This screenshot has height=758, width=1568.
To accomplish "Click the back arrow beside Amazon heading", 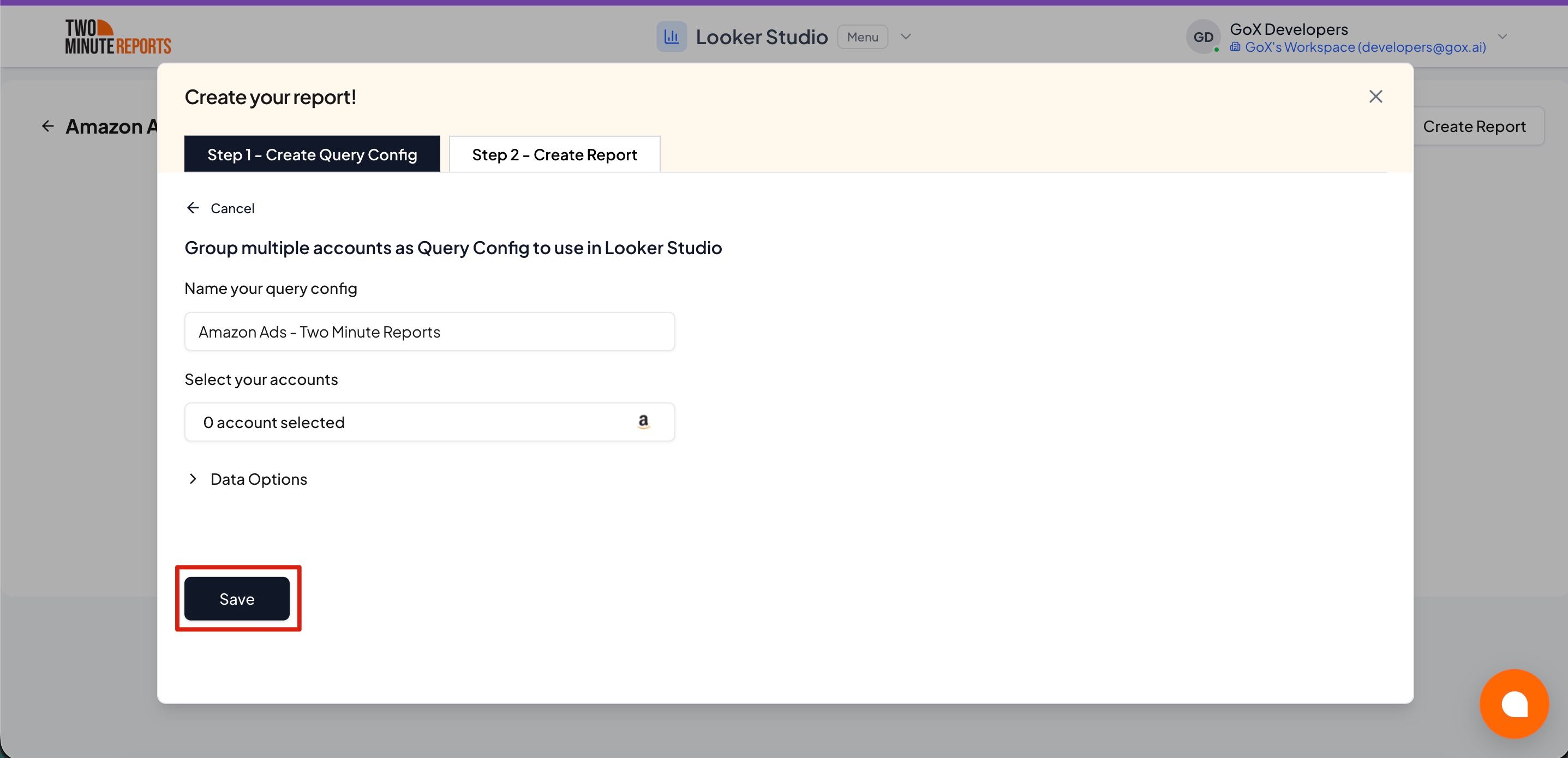I will tap(48, 125).
